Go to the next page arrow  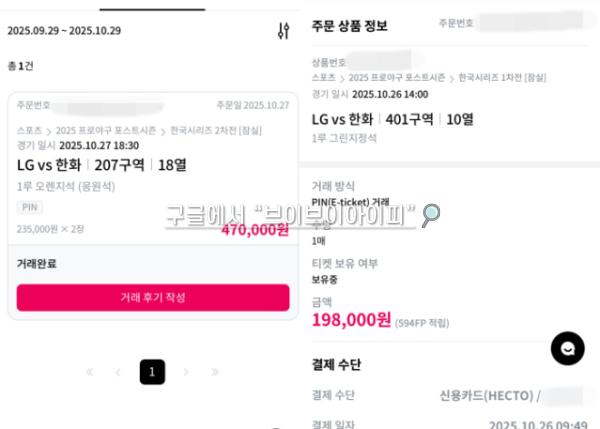click(185, 372)
